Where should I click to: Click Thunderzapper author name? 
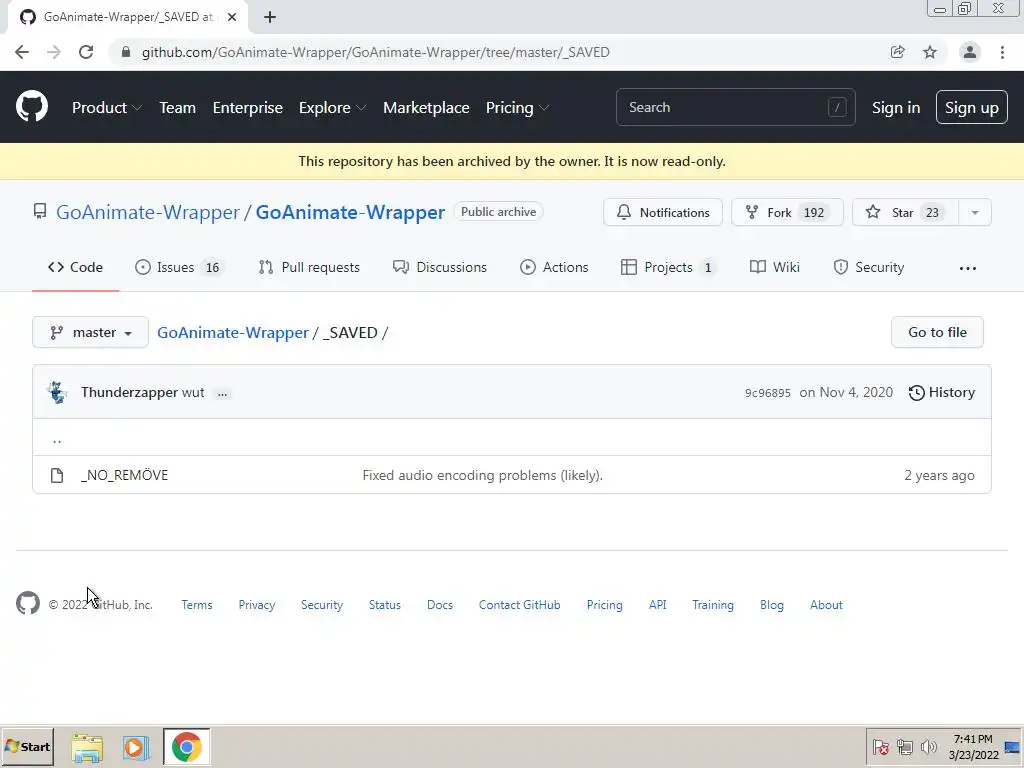click(129, 392)
